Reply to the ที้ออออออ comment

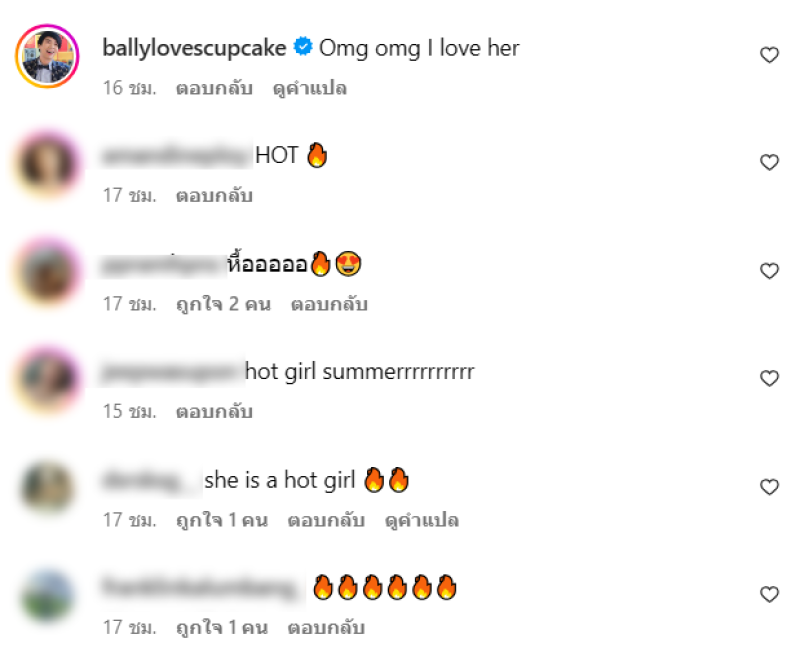(x=329, y=304)
